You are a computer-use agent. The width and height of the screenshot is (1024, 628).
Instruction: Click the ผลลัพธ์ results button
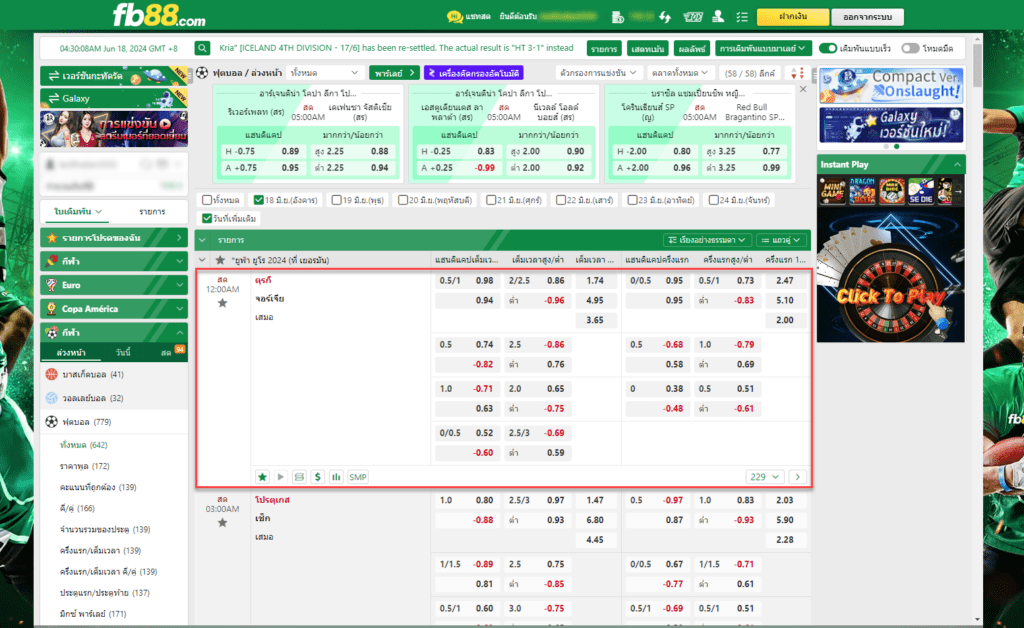pos(691,48)
